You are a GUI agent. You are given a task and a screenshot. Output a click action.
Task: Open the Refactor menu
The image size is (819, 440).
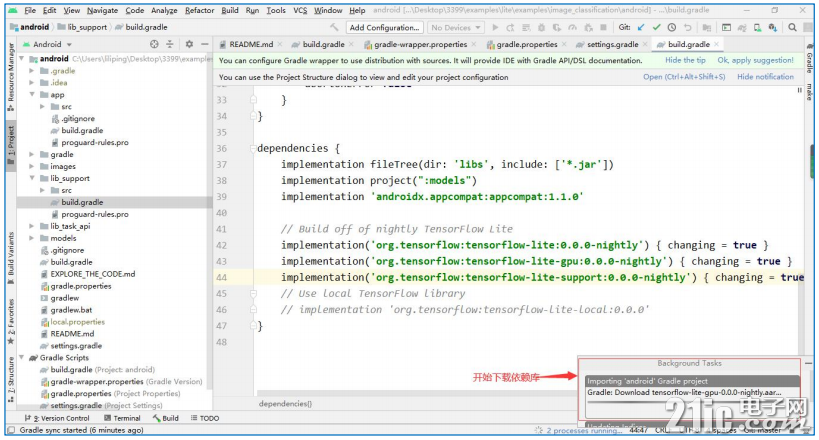click(x=200, y=10)
